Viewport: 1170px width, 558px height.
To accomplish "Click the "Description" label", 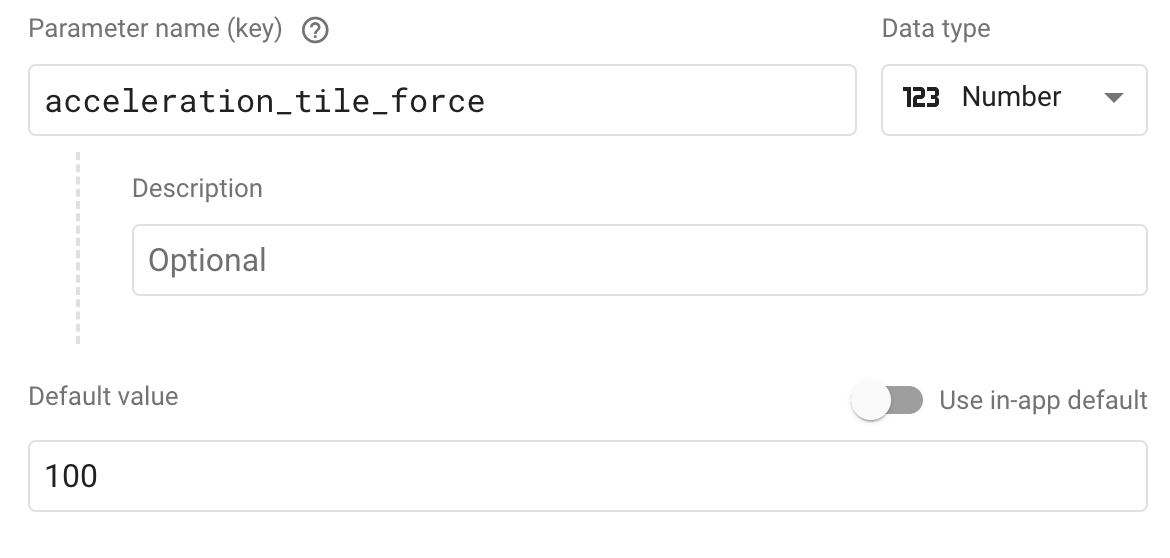I will [x=197, y=189].
